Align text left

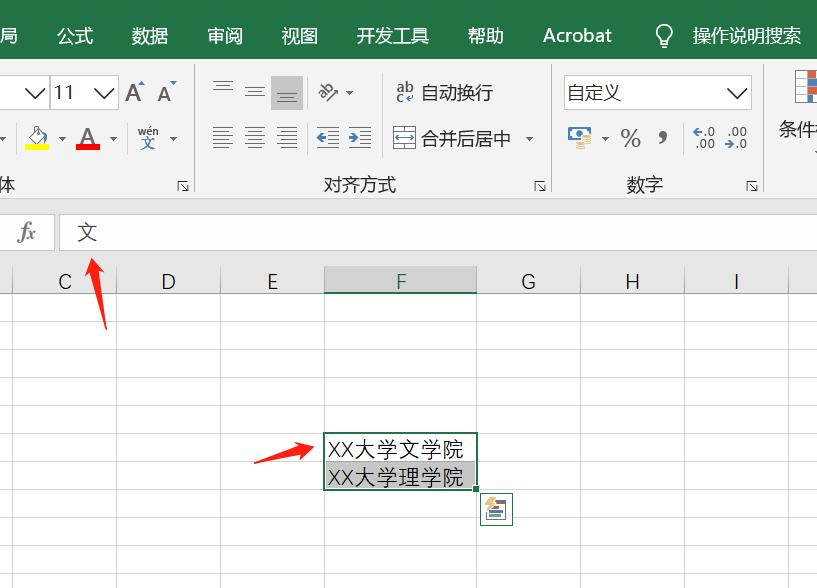tap(223, 138)
